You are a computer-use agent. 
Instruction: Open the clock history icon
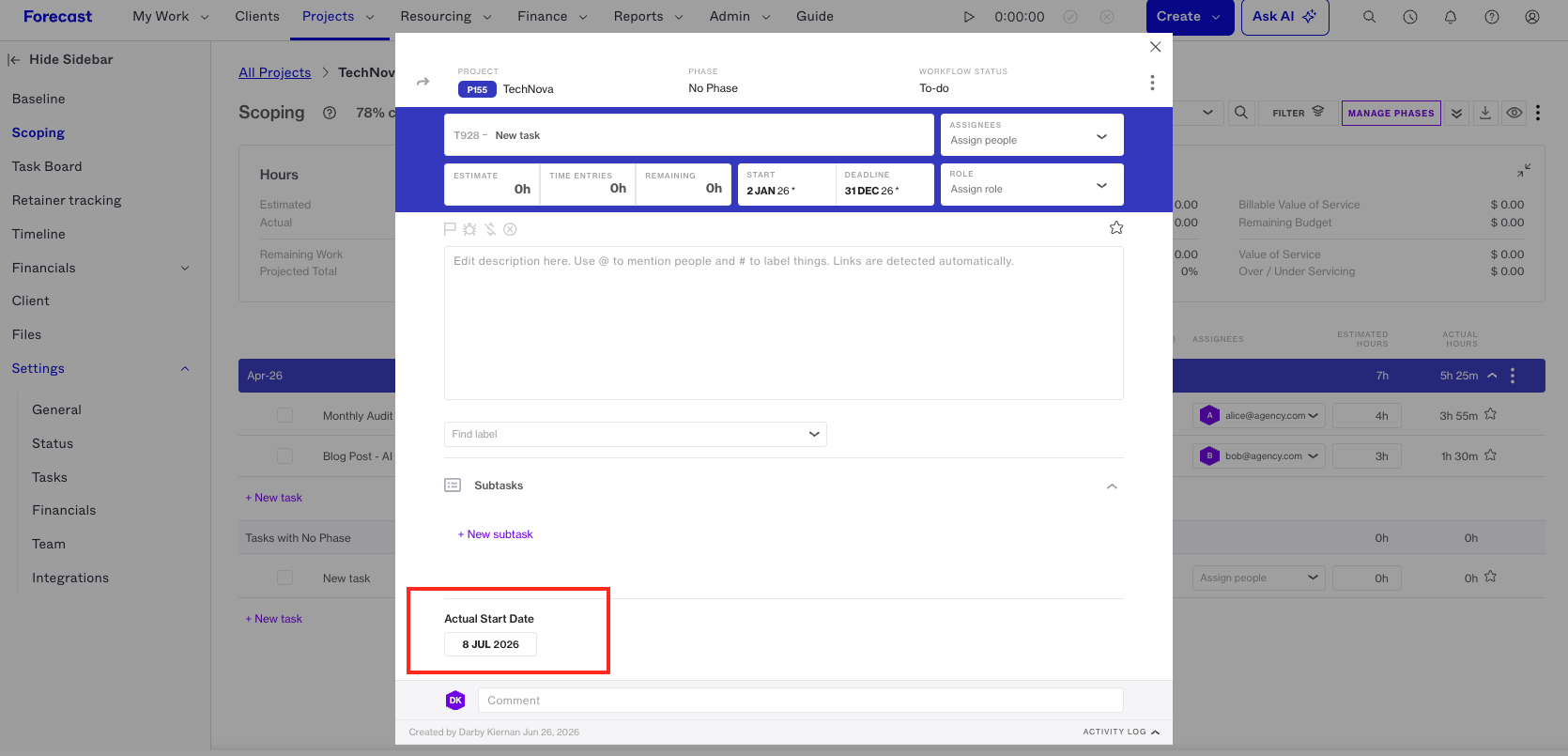1410,17
